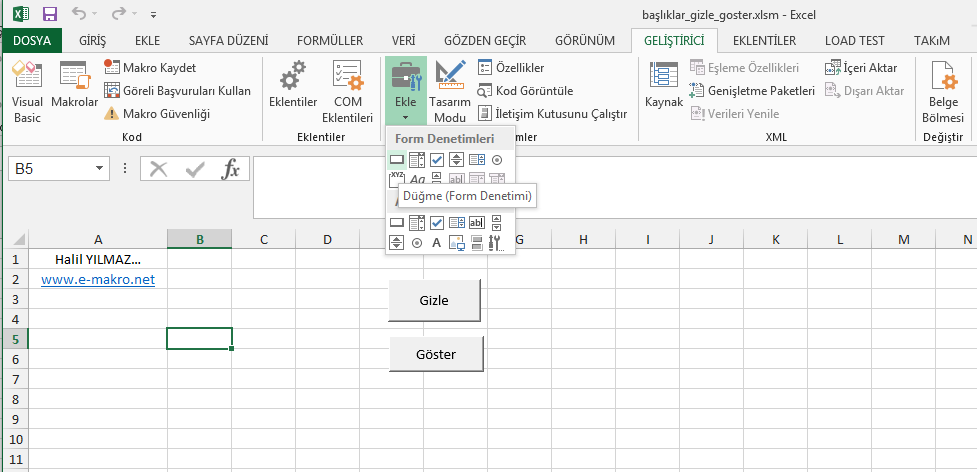Select the form control combo box icon
This screenshot has width=977, height=472.
[x=417, y=159]
